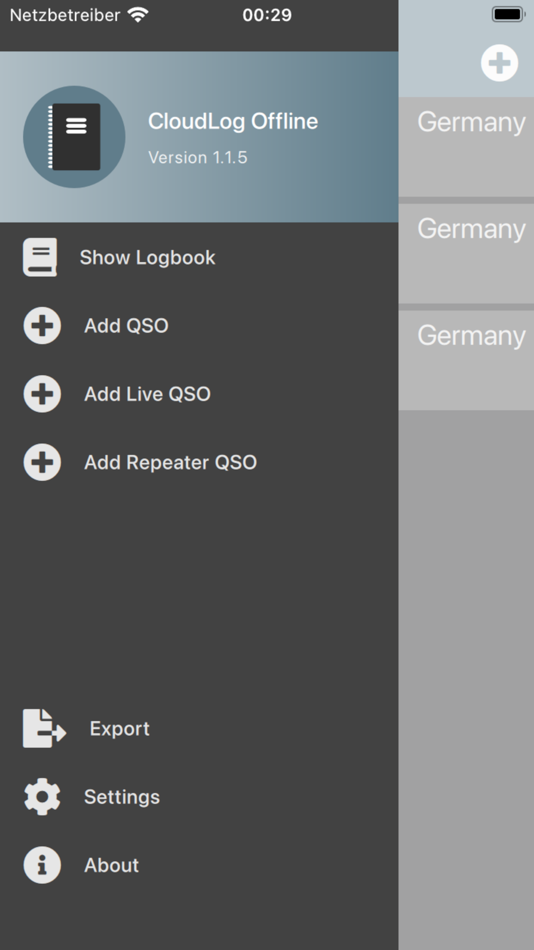Choose the Add Live QSO menu item
Viewport: 534px width, 950px height.
pos(199,394)
